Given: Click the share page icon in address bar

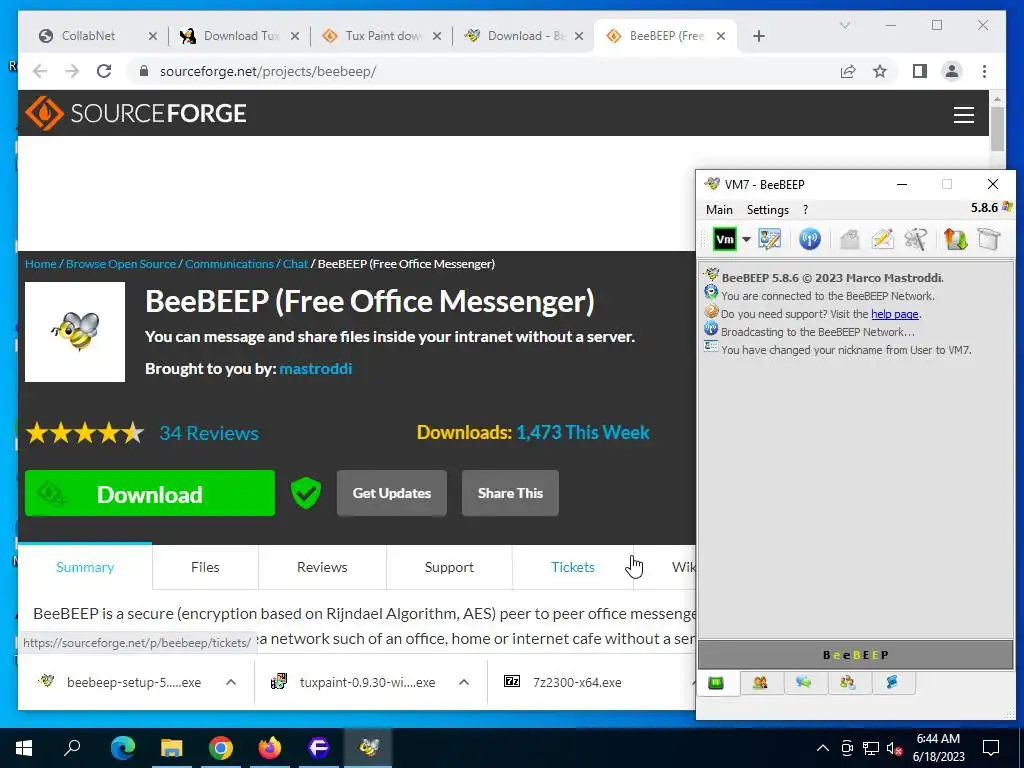Looking at the screenshot, I should pos(848,71).
